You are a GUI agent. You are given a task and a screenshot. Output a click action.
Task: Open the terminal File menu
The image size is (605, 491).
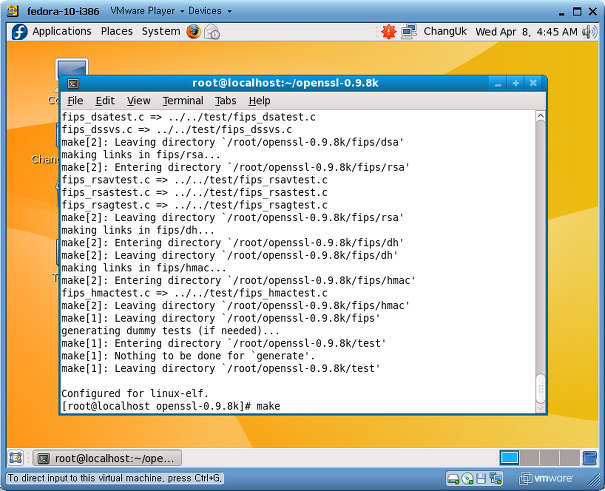75,101
